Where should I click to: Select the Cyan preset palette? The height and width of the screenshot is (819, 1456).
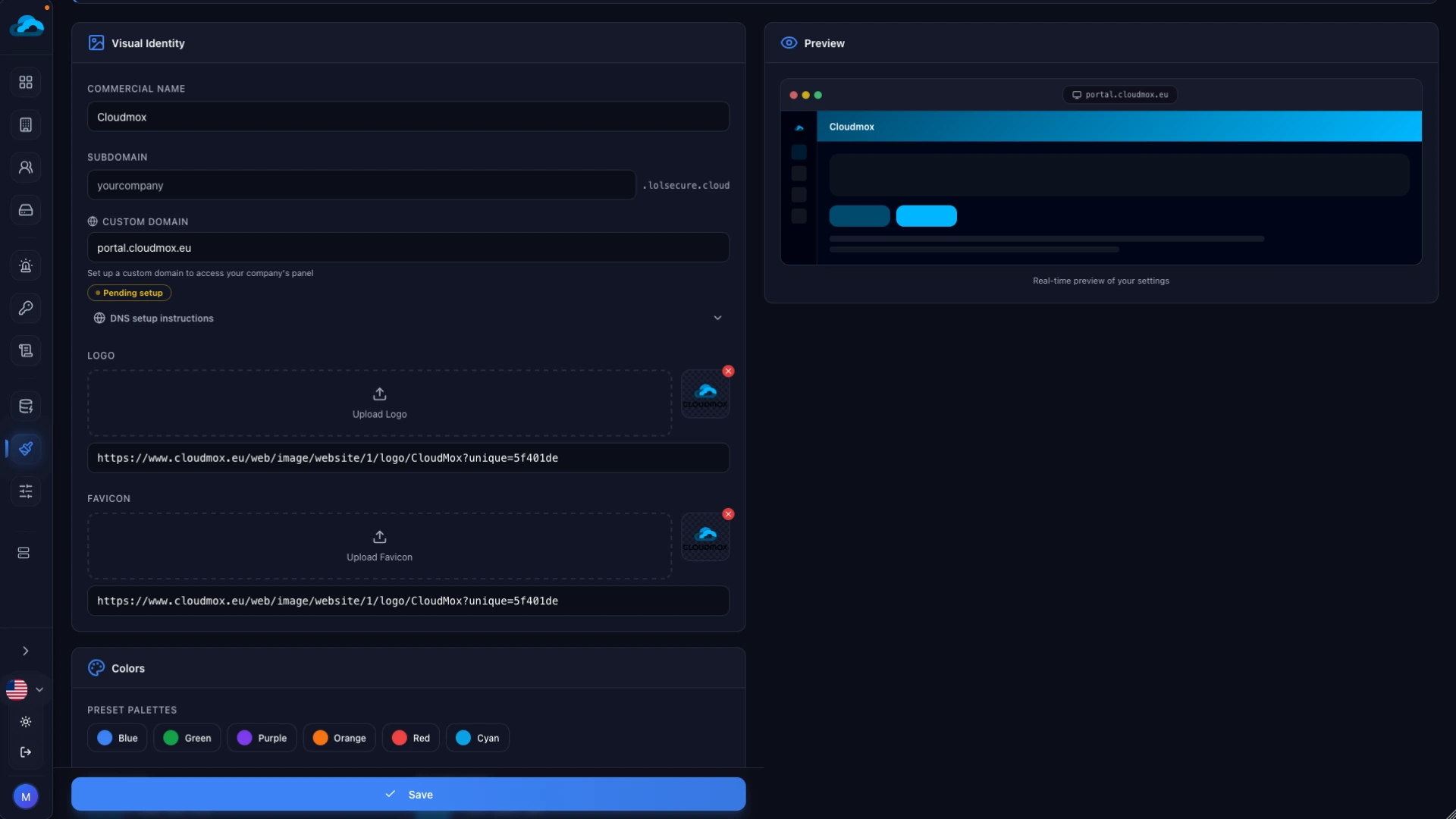click(x=478, y=738)
